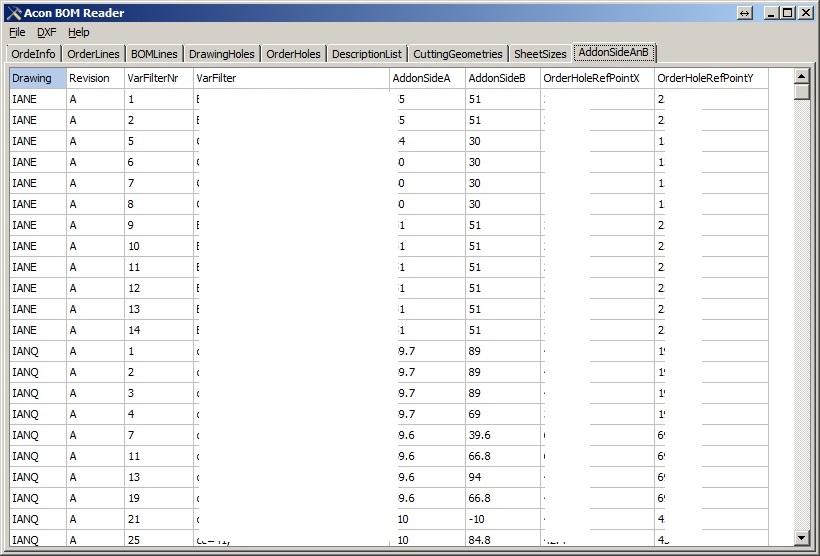Click the VarFilterNr column header
Image resolution: width=820 pixels, height=556 pixels.
pyautogui.click(x=158, y=78)
